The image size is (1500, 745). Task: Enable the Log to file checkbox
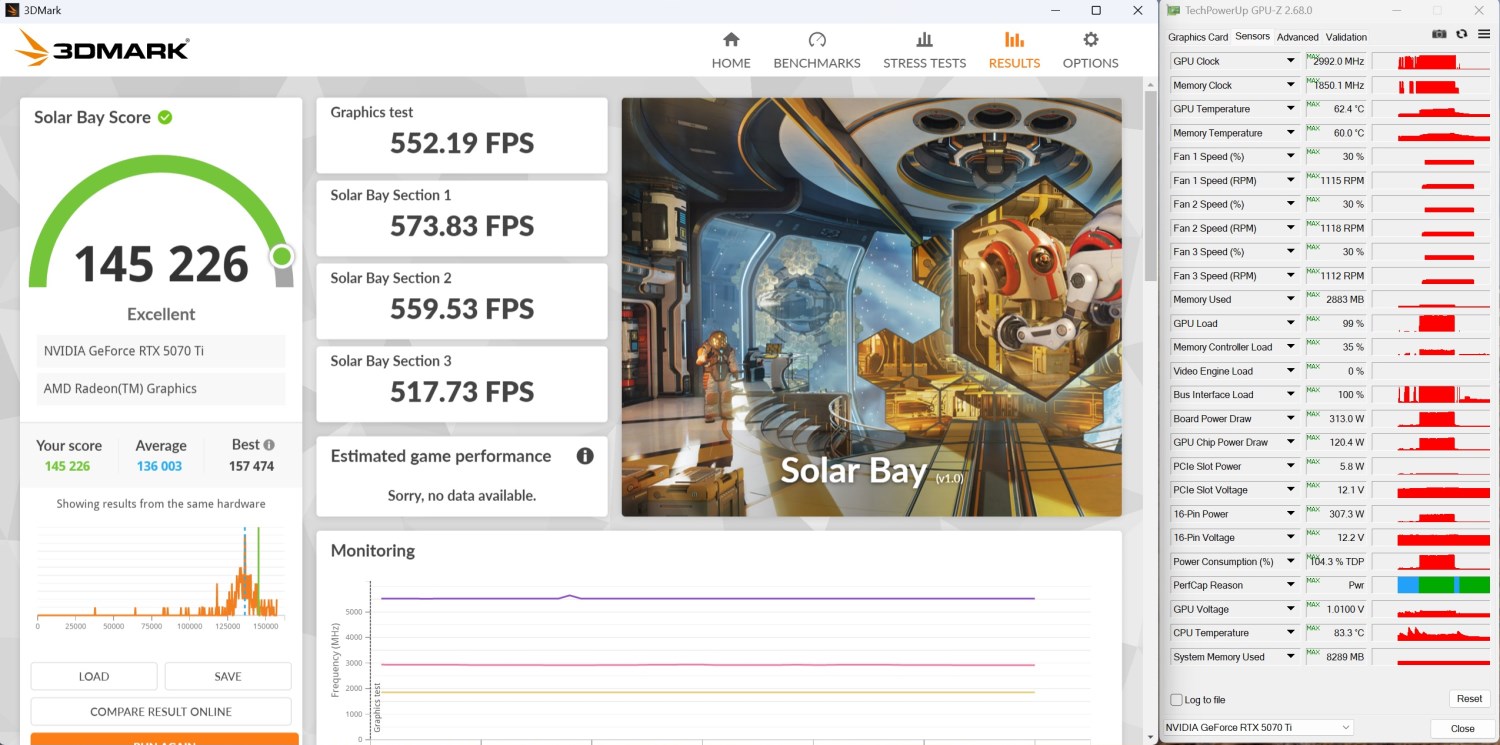click(x=1177, y=700)
